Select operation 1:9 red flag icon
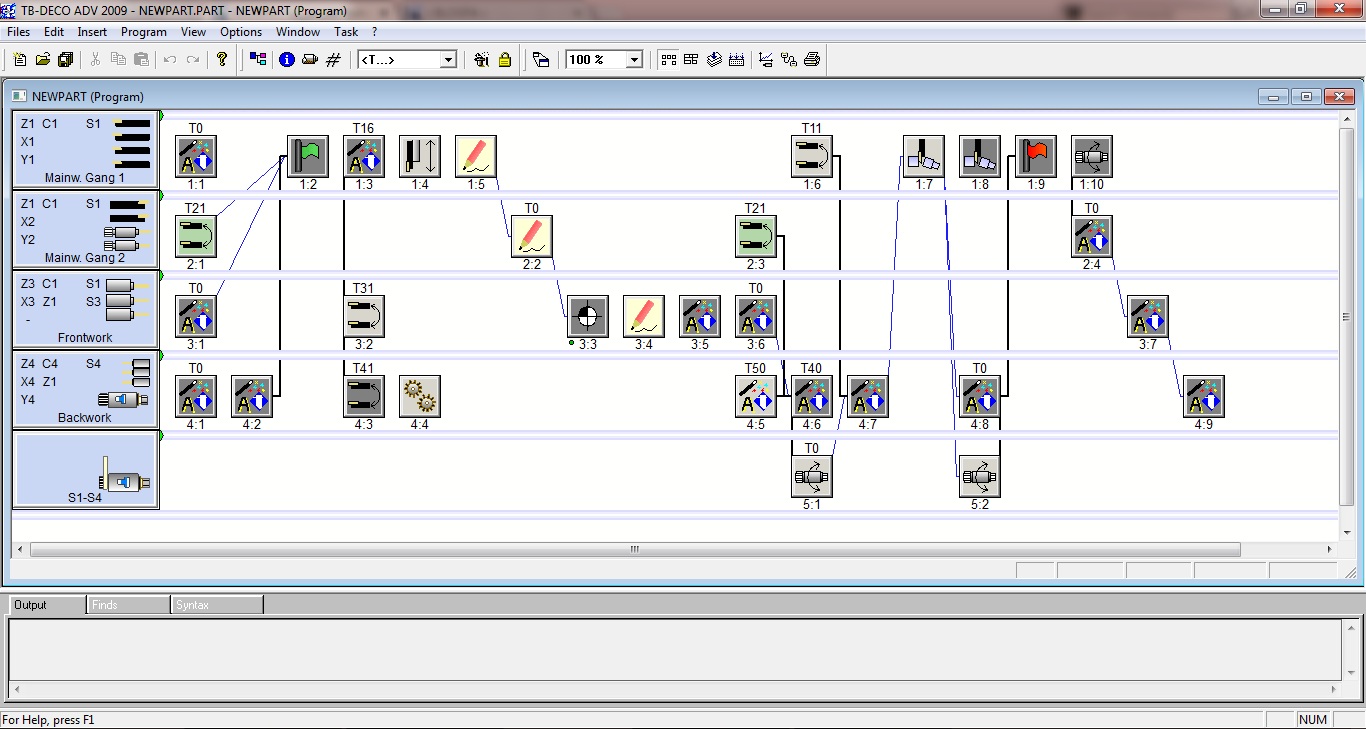Viewport: 1366px width, 729px height. [x=1036, y=157]
